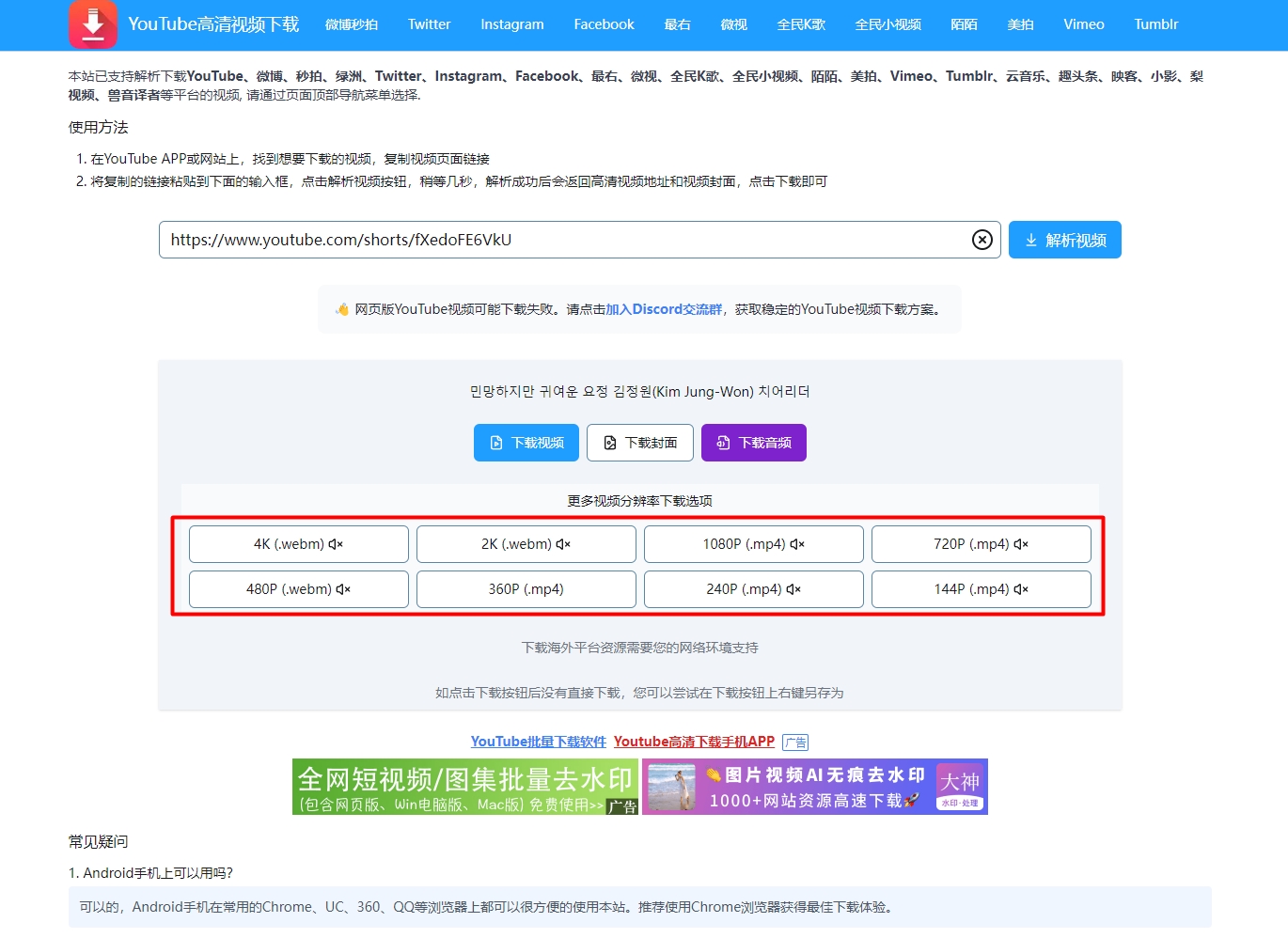Select the 480P (.webm) download option

pyautogui.click(x=299, y=589)
